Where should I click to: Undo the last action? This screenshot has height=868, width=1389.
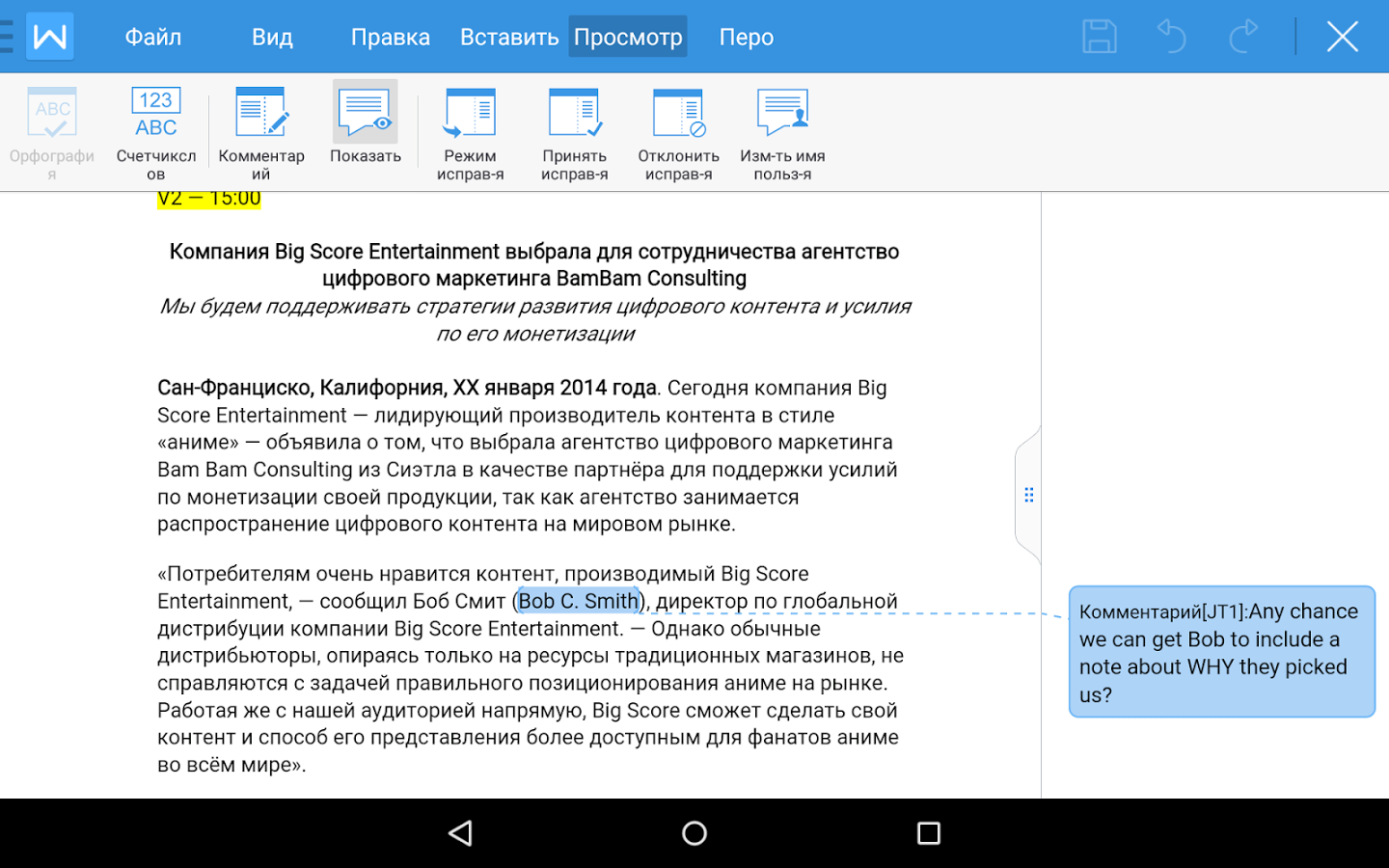(1171, 37)
